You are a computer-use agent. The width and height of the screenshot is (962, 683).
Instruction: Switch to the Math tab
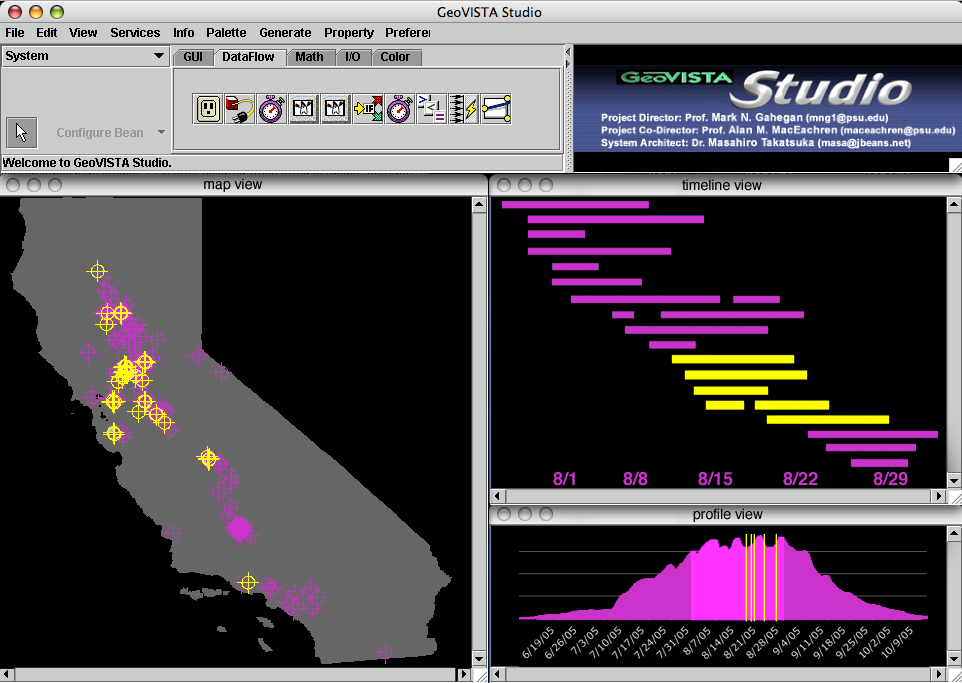(x=309, y=57)
